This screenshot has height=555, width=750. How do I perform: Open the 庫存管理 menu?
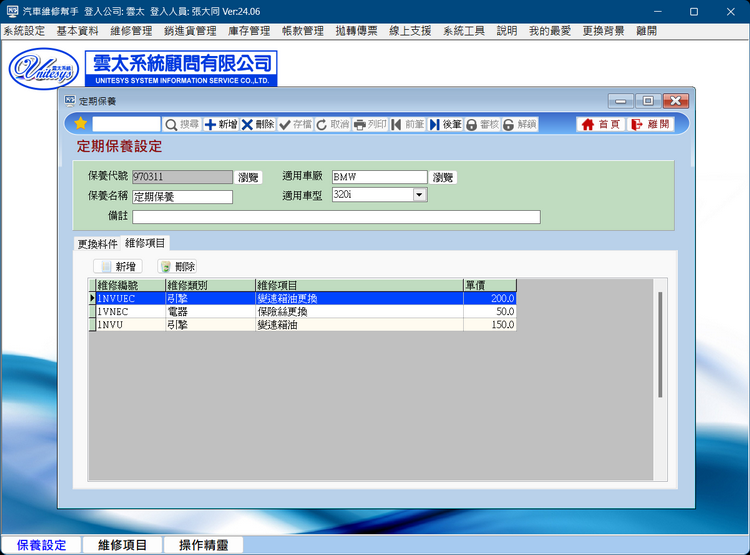[249, 31]
